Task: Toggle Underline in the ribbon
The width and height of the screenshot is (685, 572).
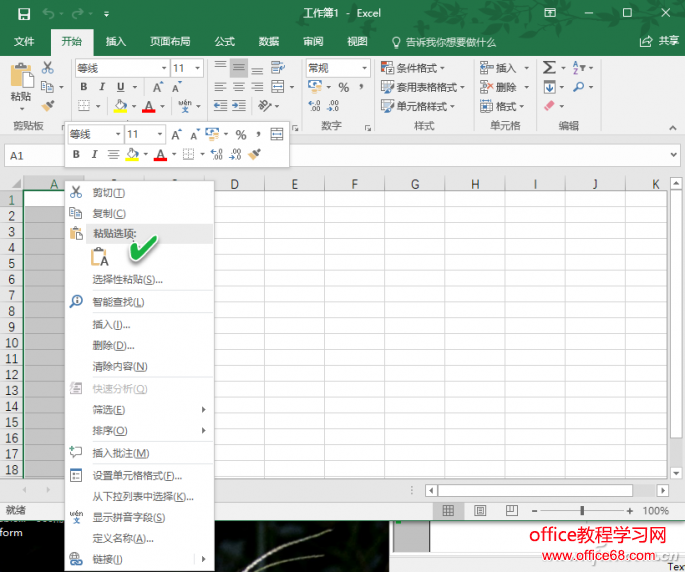Action: pyautogui.click(x=121, y=87)
